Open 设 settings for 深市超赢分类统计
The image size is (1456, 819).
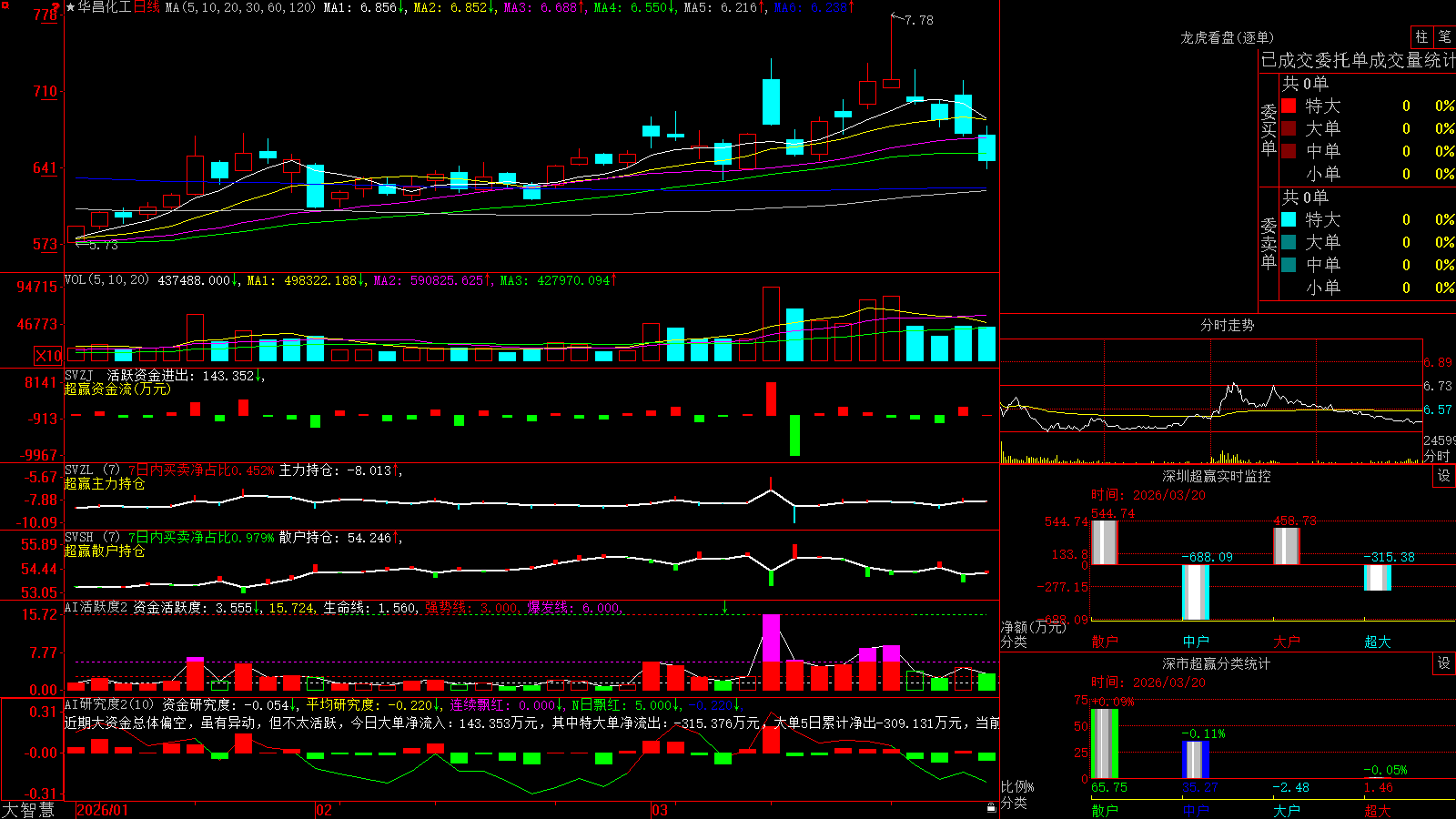pos(1444,663)
